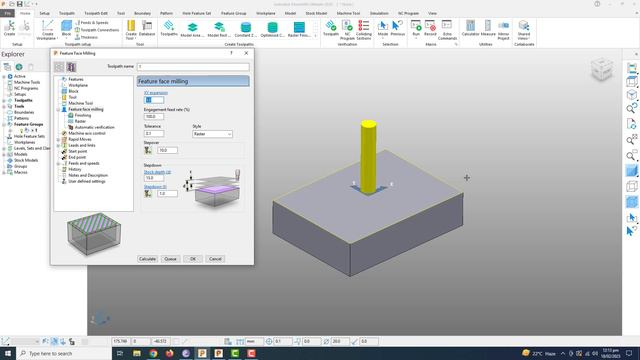Viewport: 640px width, 360px height.
Task: Expand Rapid Moves in dialog tree
Action: click(x=58, y=139)
